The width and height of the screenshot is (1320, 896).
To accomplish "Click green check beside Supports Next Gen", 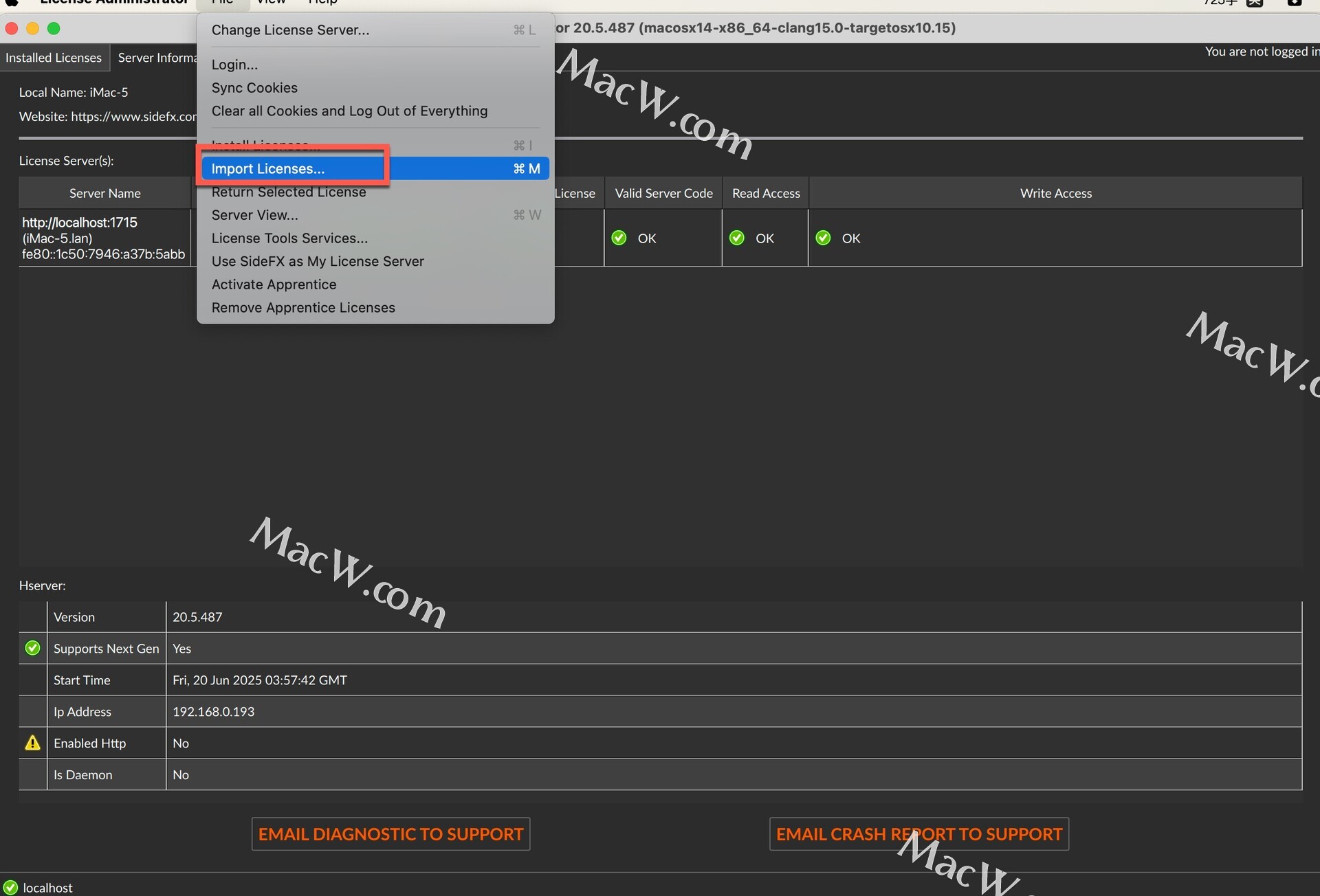I will pyautogui.click(x=32, y=648).
